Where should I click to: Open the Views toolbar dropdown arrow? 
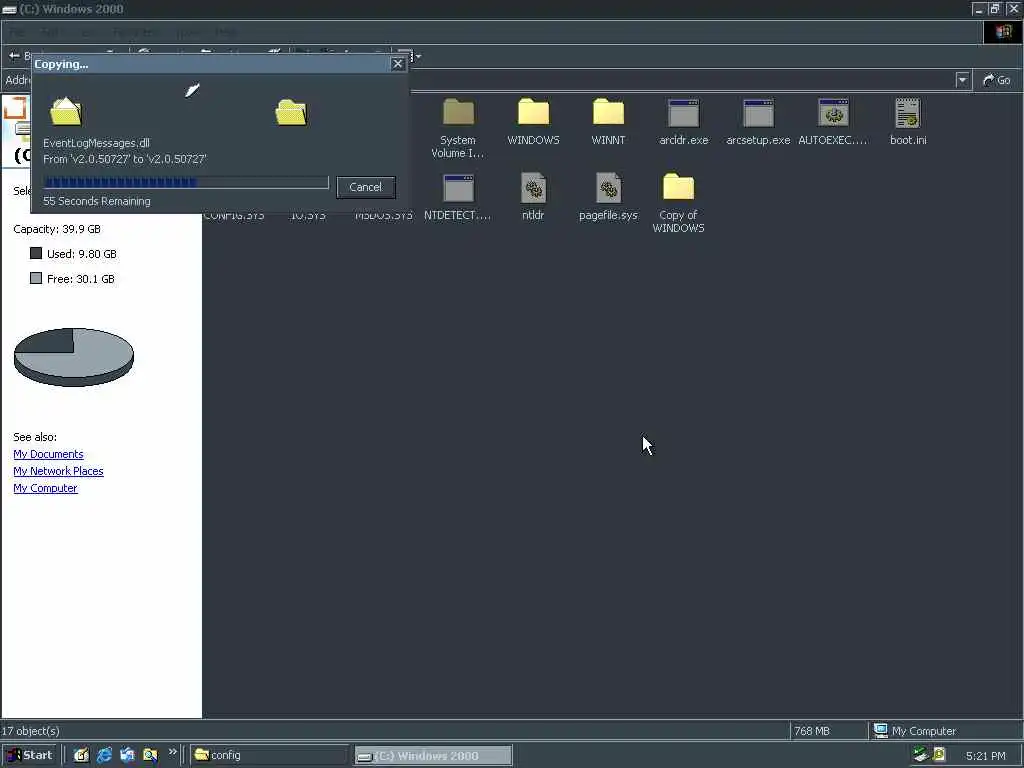419,56
